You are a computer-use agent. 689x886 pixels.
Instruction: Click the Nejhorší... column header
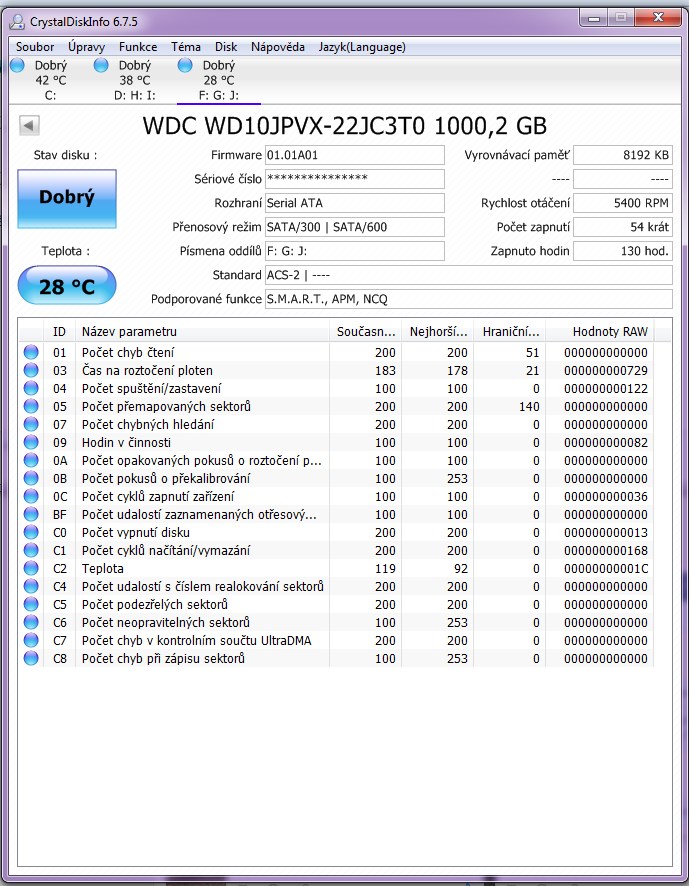pos(437,332)
